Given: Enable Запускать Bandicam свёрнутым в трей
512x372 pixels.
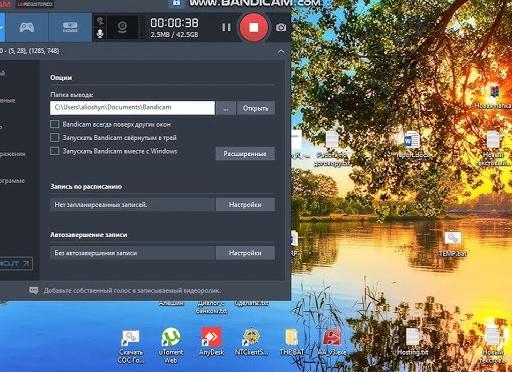Looking at the screenshot, I should (x=54, y=138).
